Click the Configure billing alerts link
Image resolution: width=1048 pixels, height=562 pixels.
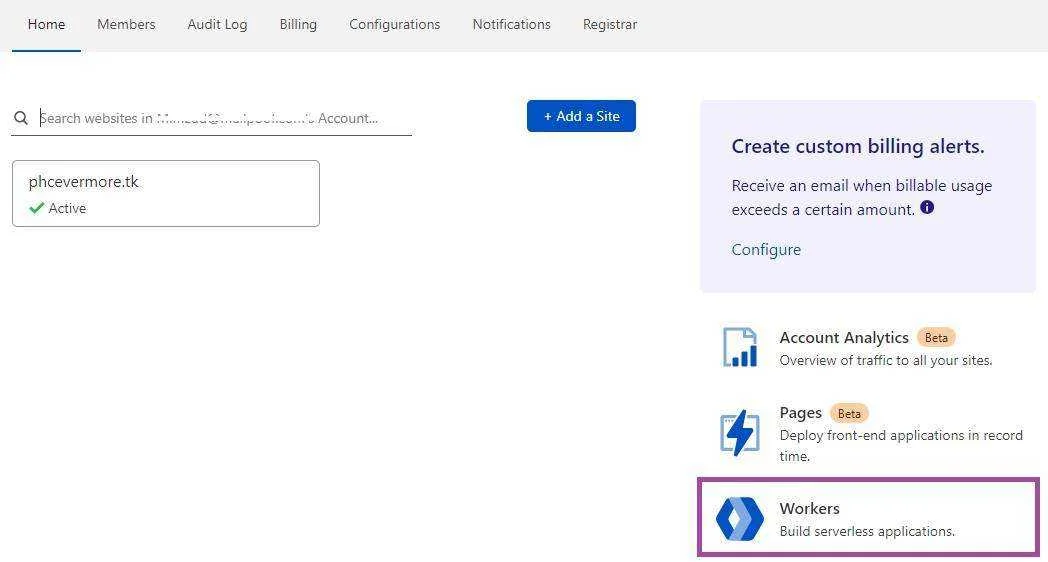pyautogui.click(x=766, y=249)
